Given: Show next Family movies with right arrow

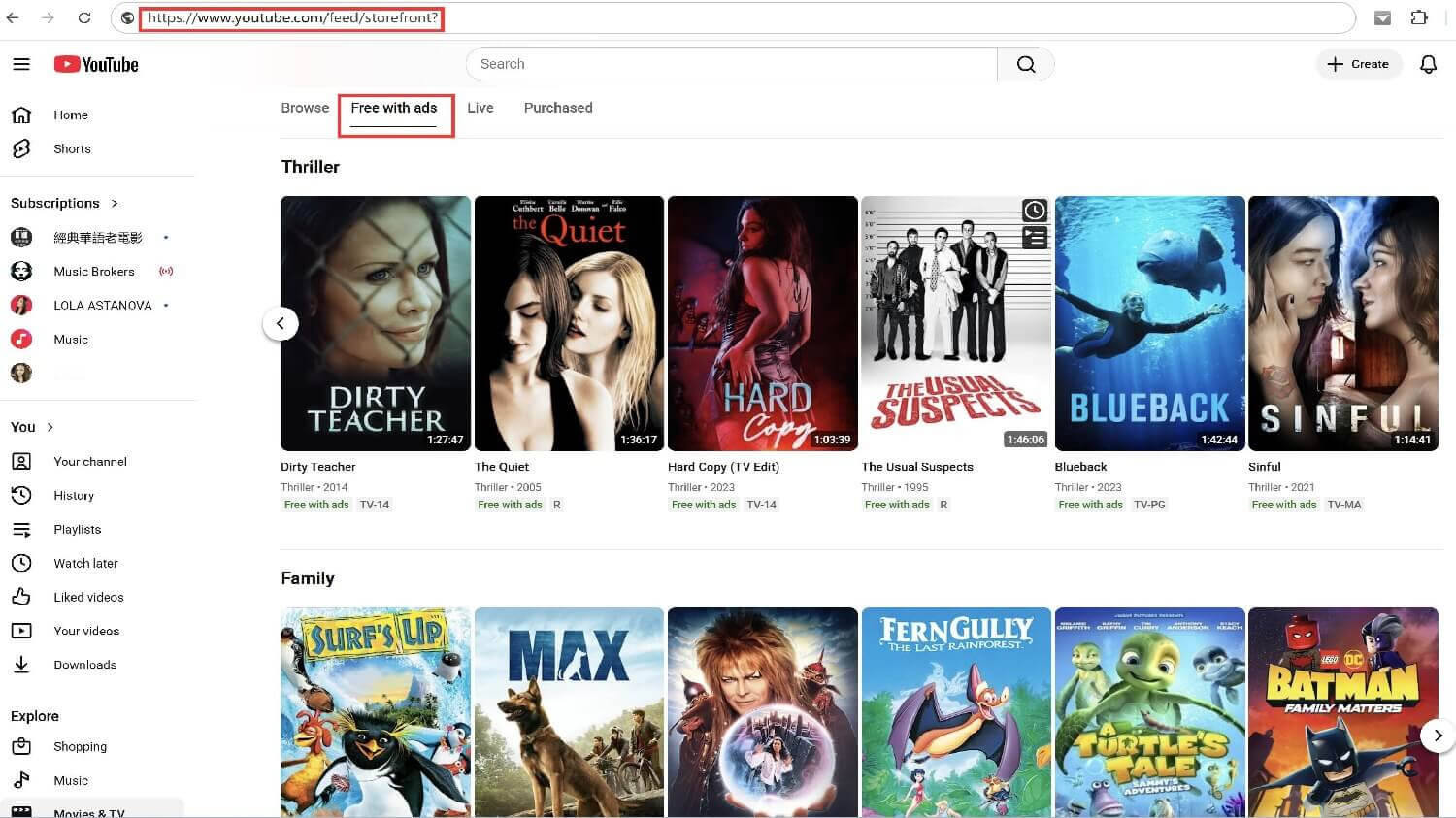Looking at the screenshot, I should [1438, 736].
